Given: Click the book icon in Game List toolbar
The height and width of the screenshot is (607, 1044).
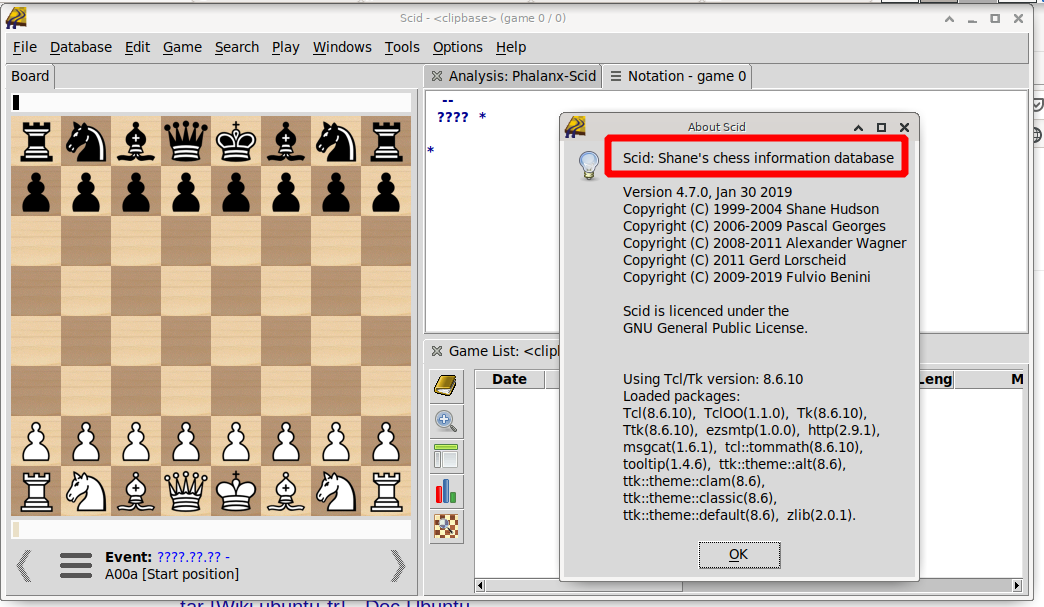Looking at the screenshot, I should (446, 385).
